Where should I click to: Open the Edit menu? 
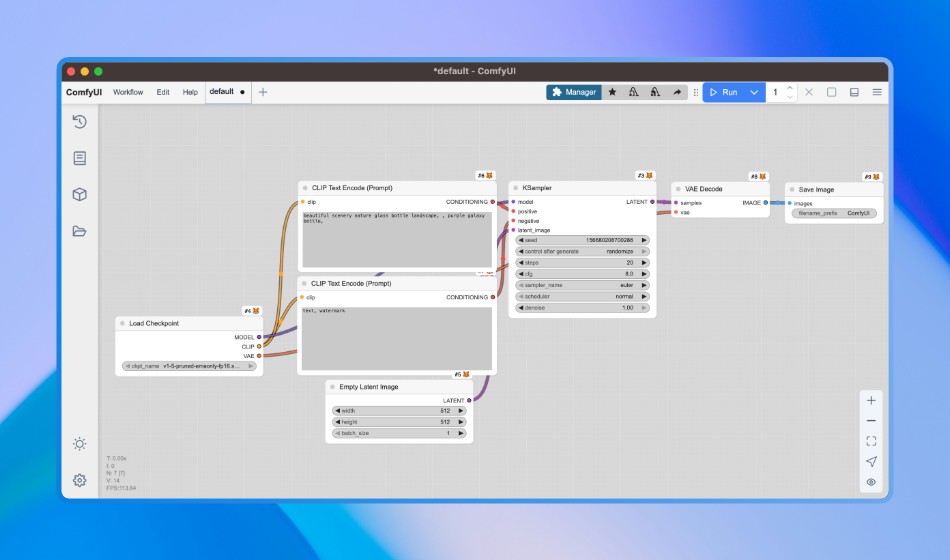pyautogui.click(x=163, y=92)
